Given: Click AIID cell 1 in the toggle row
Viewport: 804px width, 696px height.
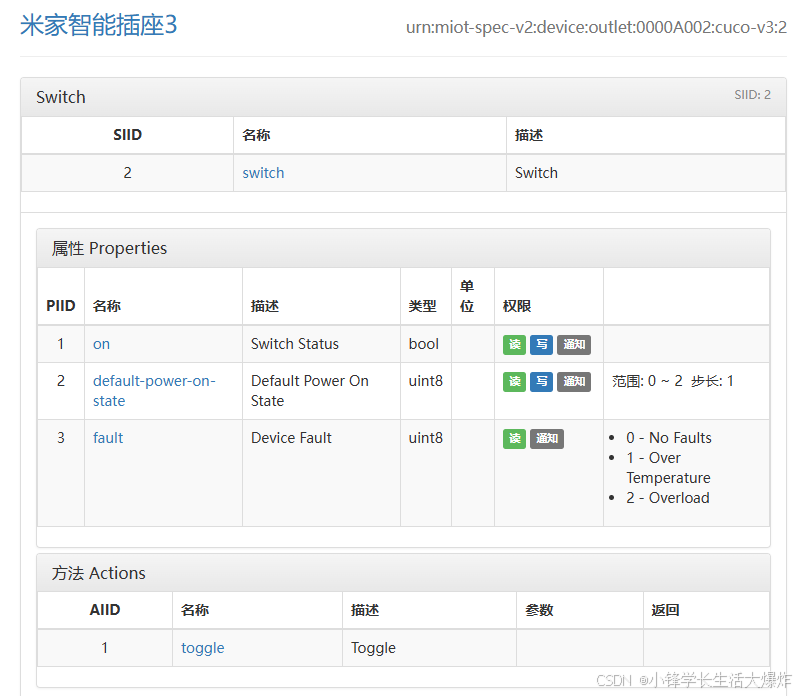Looking at the screenshot, I should [x=105, y=648].
